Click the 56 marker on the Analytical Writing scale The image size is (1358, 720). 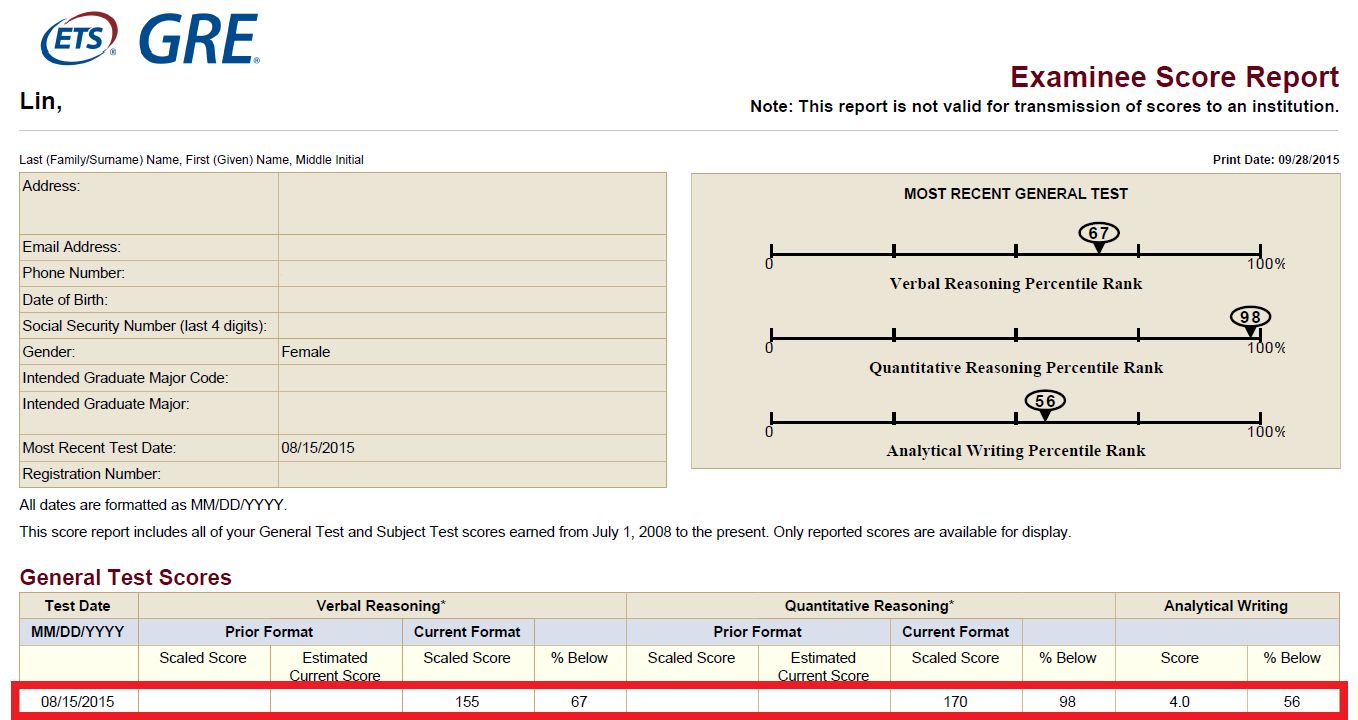1045,402
